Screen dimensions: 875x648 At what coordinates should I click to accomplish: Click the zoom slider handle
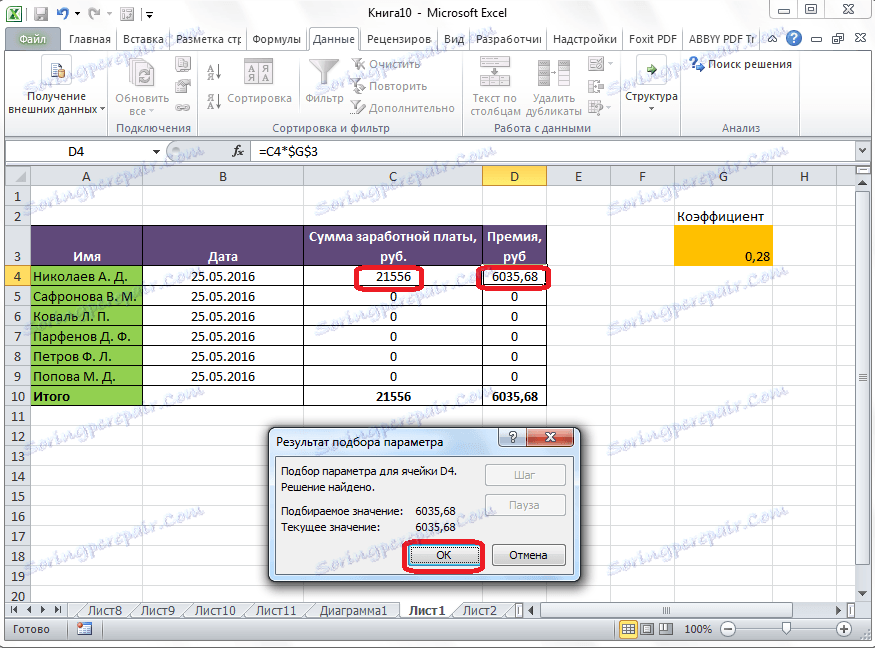click(787, 629)
